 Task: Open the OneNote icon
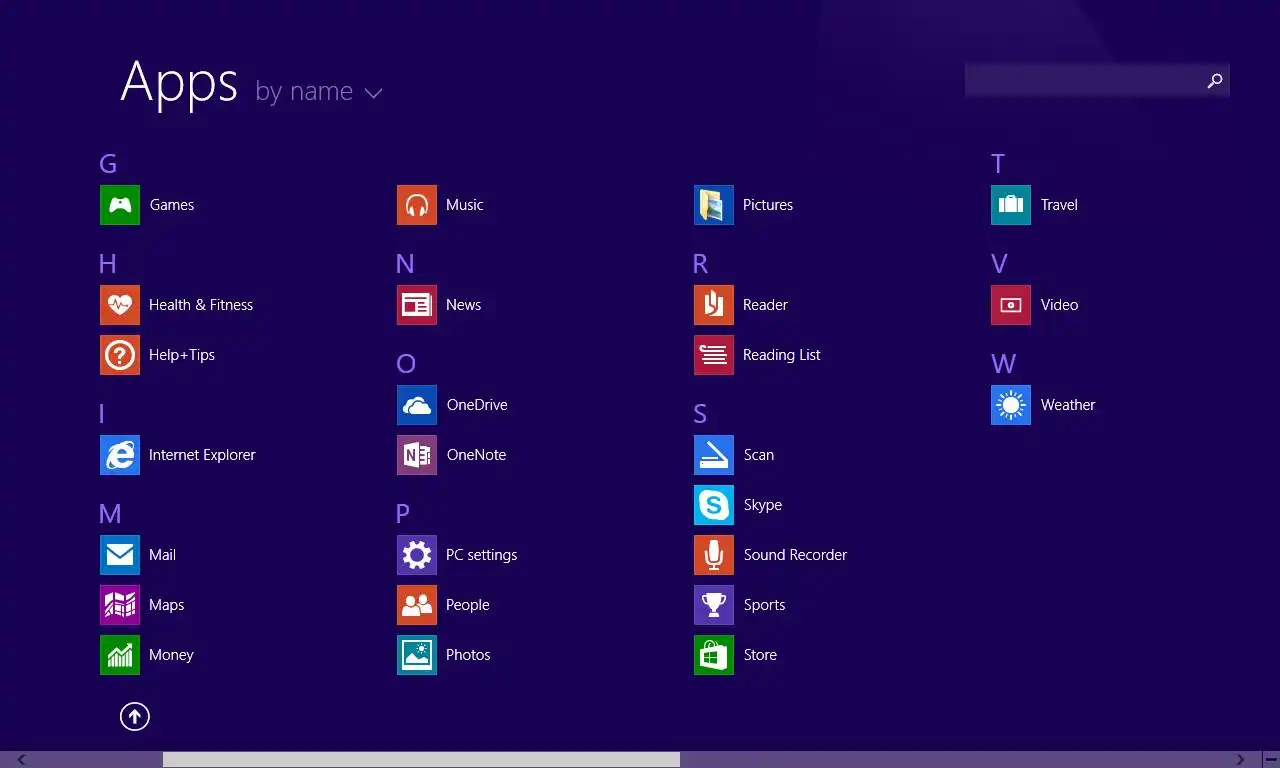417,455
